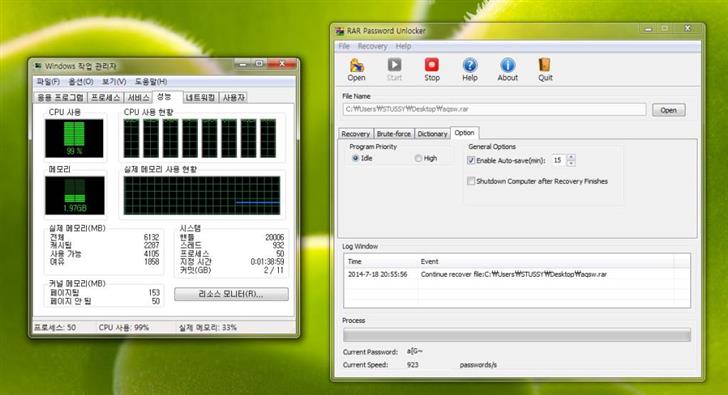This screenshot has height=395, width=728.
Task: Select the Idle program priority
Action: 356,158
